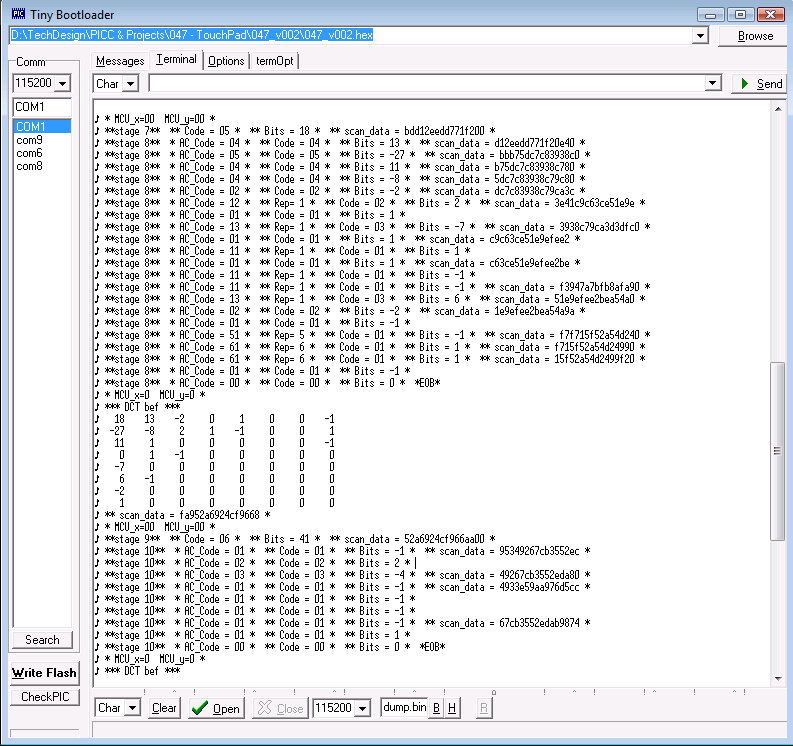Toggle the B binary dump button
This screenshot has height=746, width=793.
(x=436, y=708)
